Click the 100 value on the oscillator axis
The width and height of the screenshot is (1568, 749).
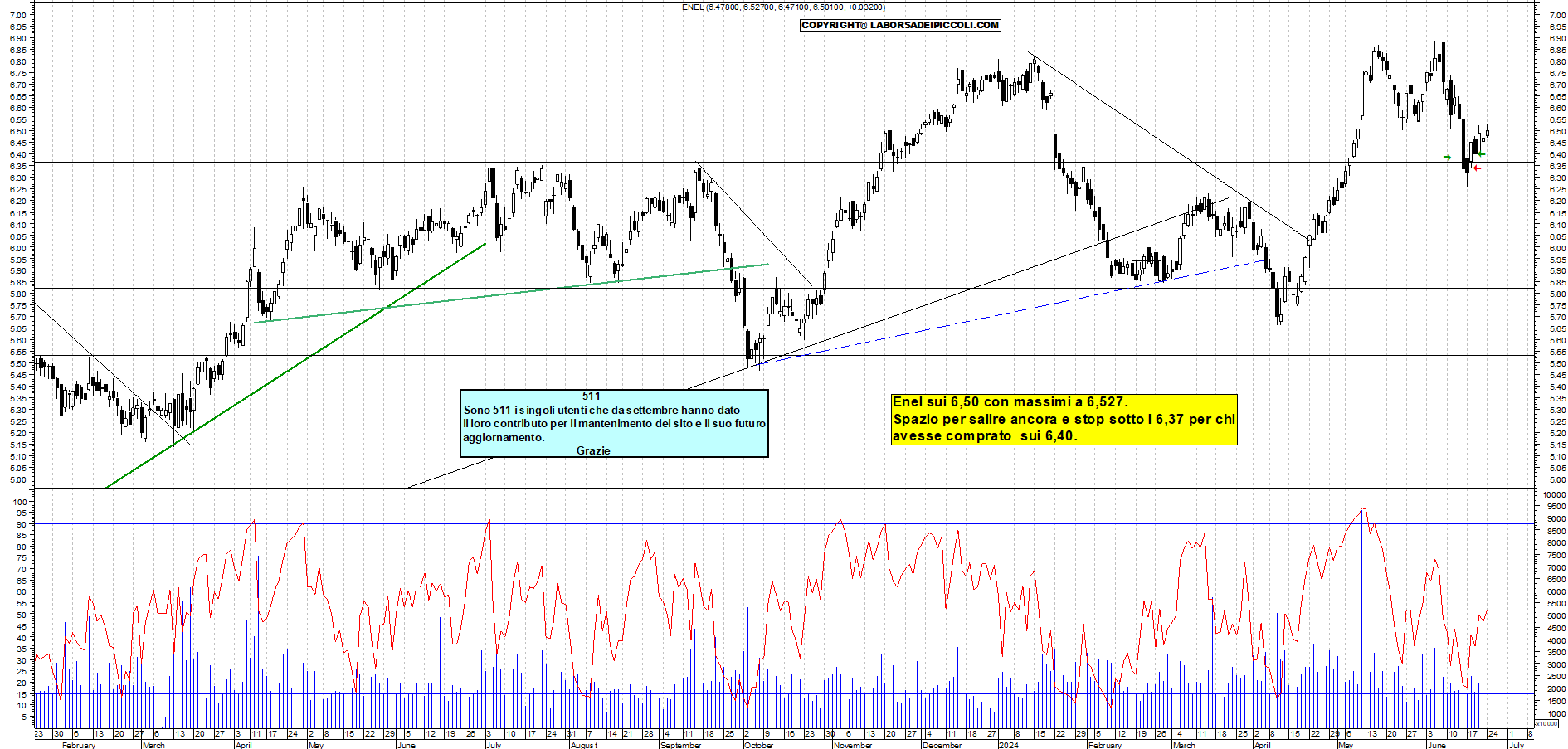[22, 502]
